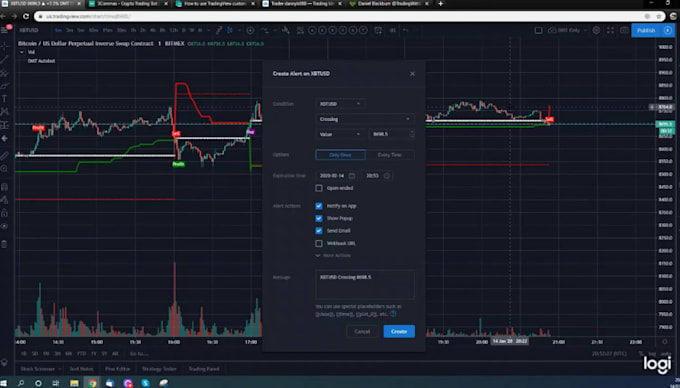Image resolution: width=680 pixels, height=388 pixels.
Task: Select the brush drawing tool
Action: tap(4, 86)
